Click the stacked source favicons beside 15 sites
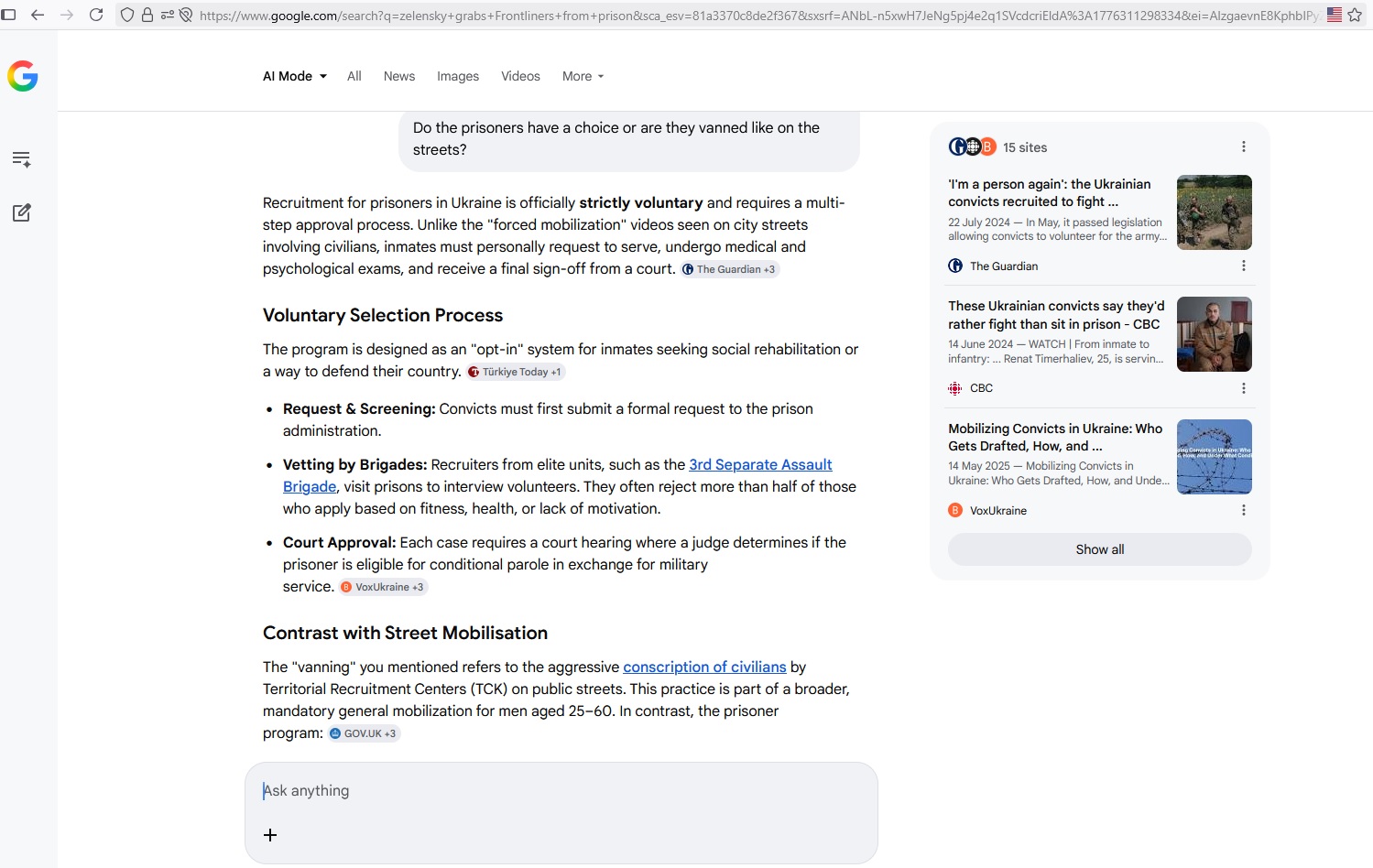The image size is (1373, 868). [972, 146]
